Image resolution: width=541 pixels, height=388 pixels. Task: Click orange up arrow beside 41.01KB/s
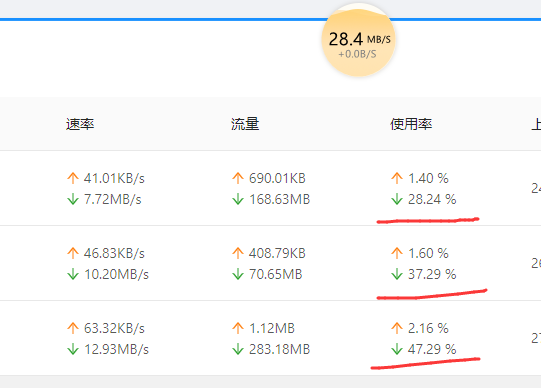coord(73,178)
